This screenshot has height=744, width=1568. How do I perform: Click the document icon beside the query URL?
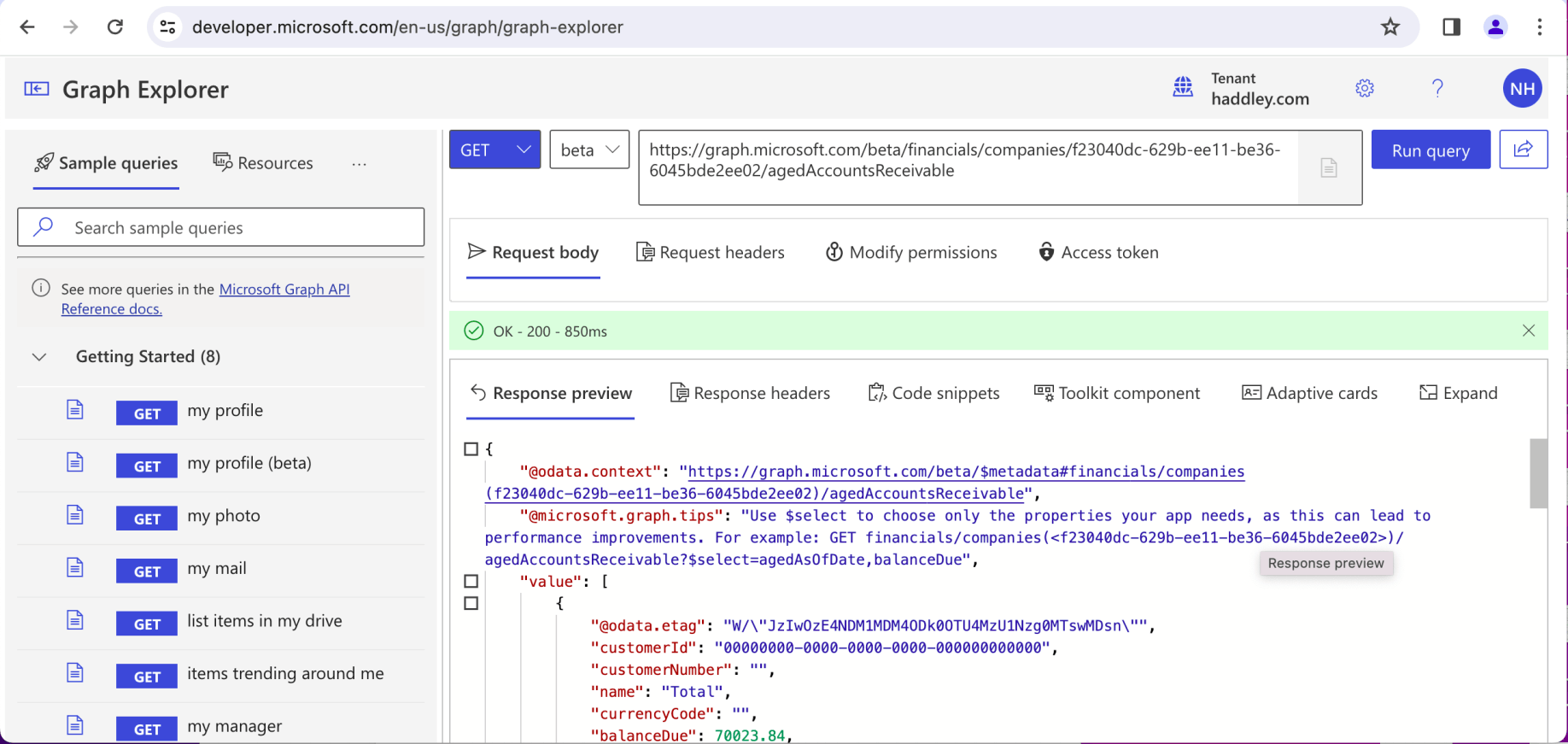pos(1329,167)
